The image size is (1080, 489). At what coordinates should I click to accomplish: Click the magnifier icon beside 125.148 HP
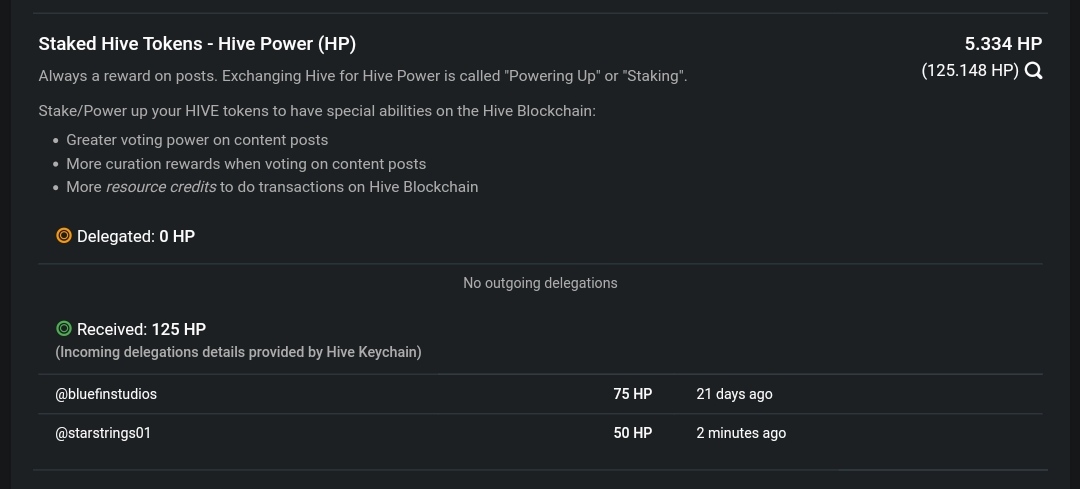[1033, 70]
